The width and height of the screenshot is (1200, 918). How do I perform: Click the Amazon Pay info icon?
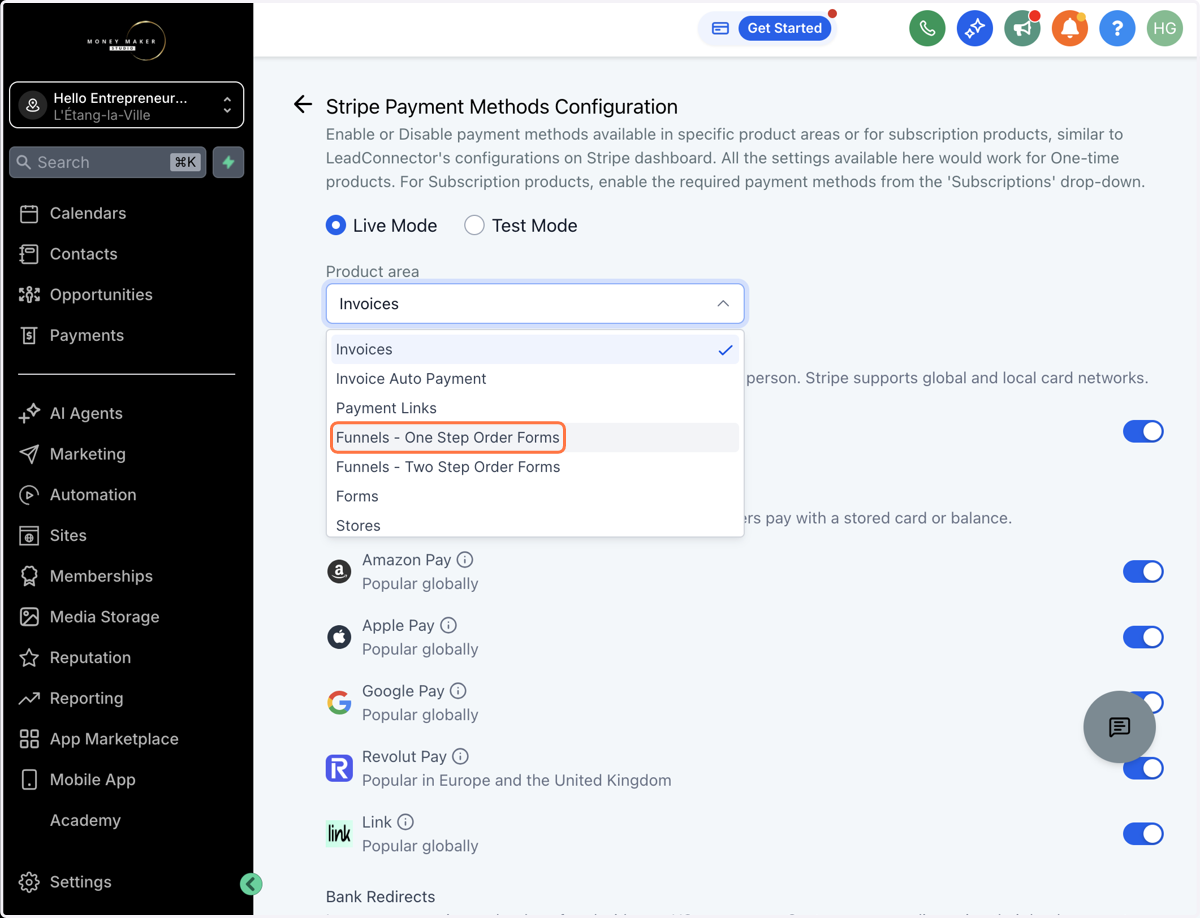465,560
